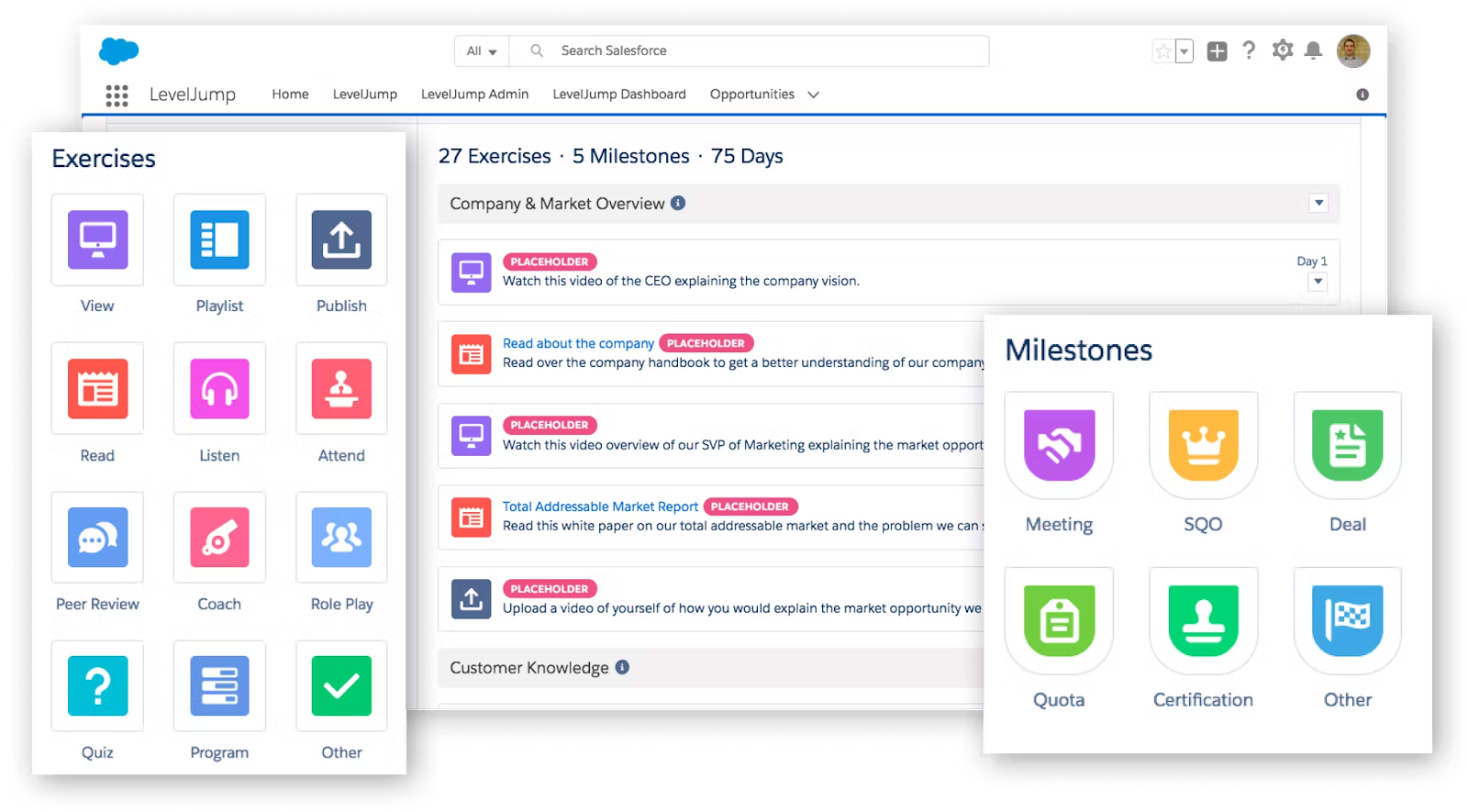Open the setup gear menu
Viewport: 1468px width, 812px height.
1283,50
